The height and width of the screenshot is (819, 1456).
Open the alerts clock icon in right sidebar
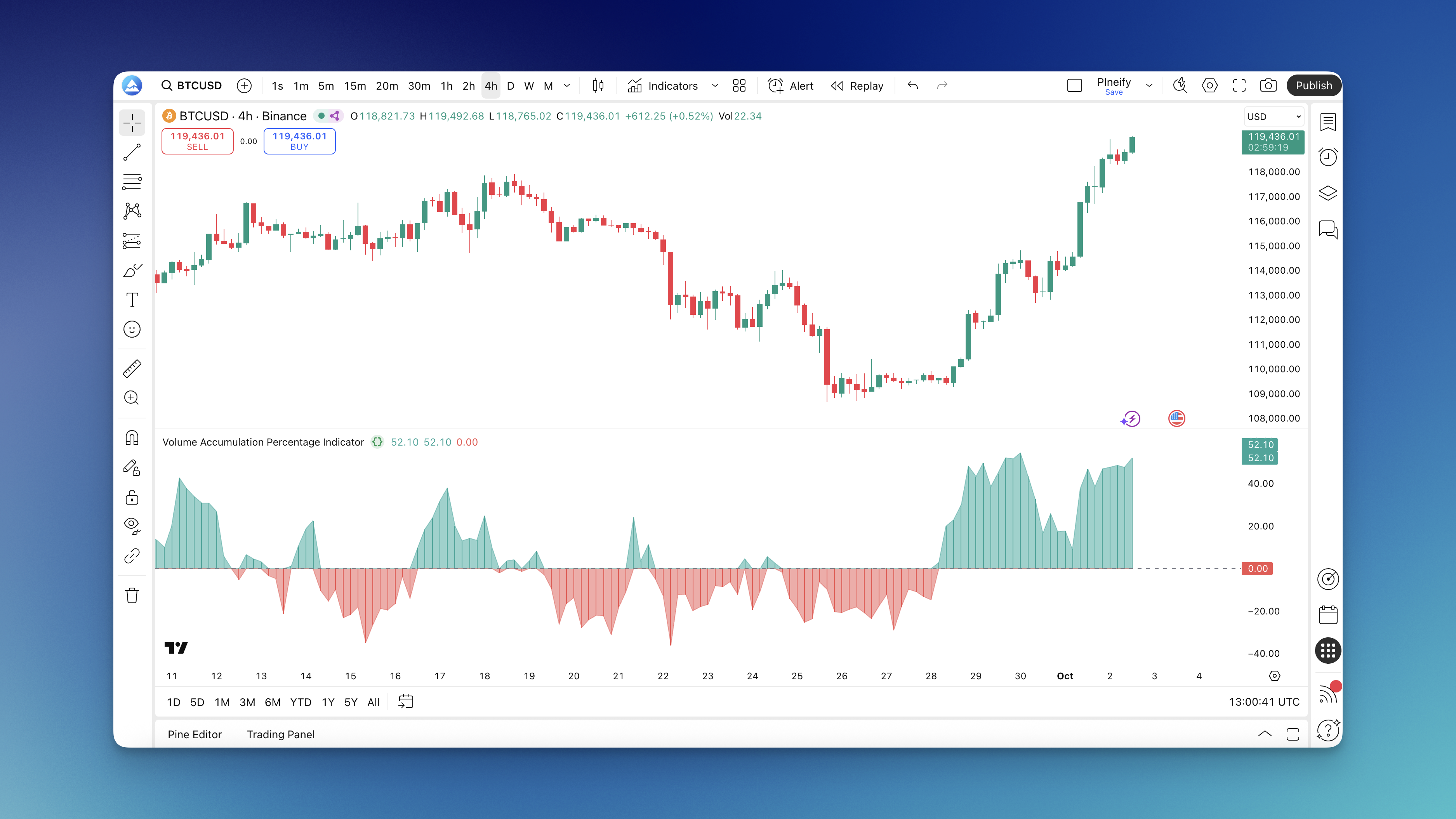pyautogui.click(x=1328, y=156)
